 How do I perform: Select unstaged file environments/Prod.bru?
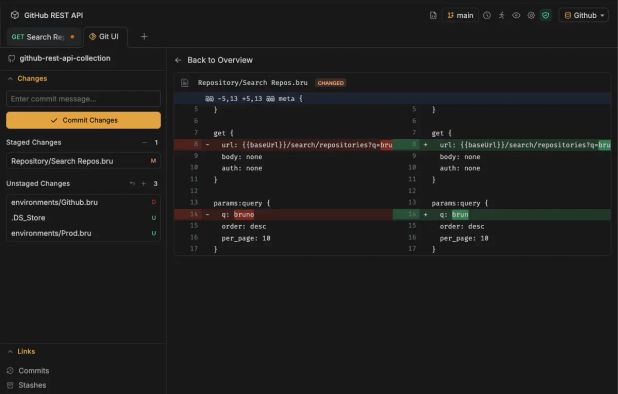coord(83,233)
